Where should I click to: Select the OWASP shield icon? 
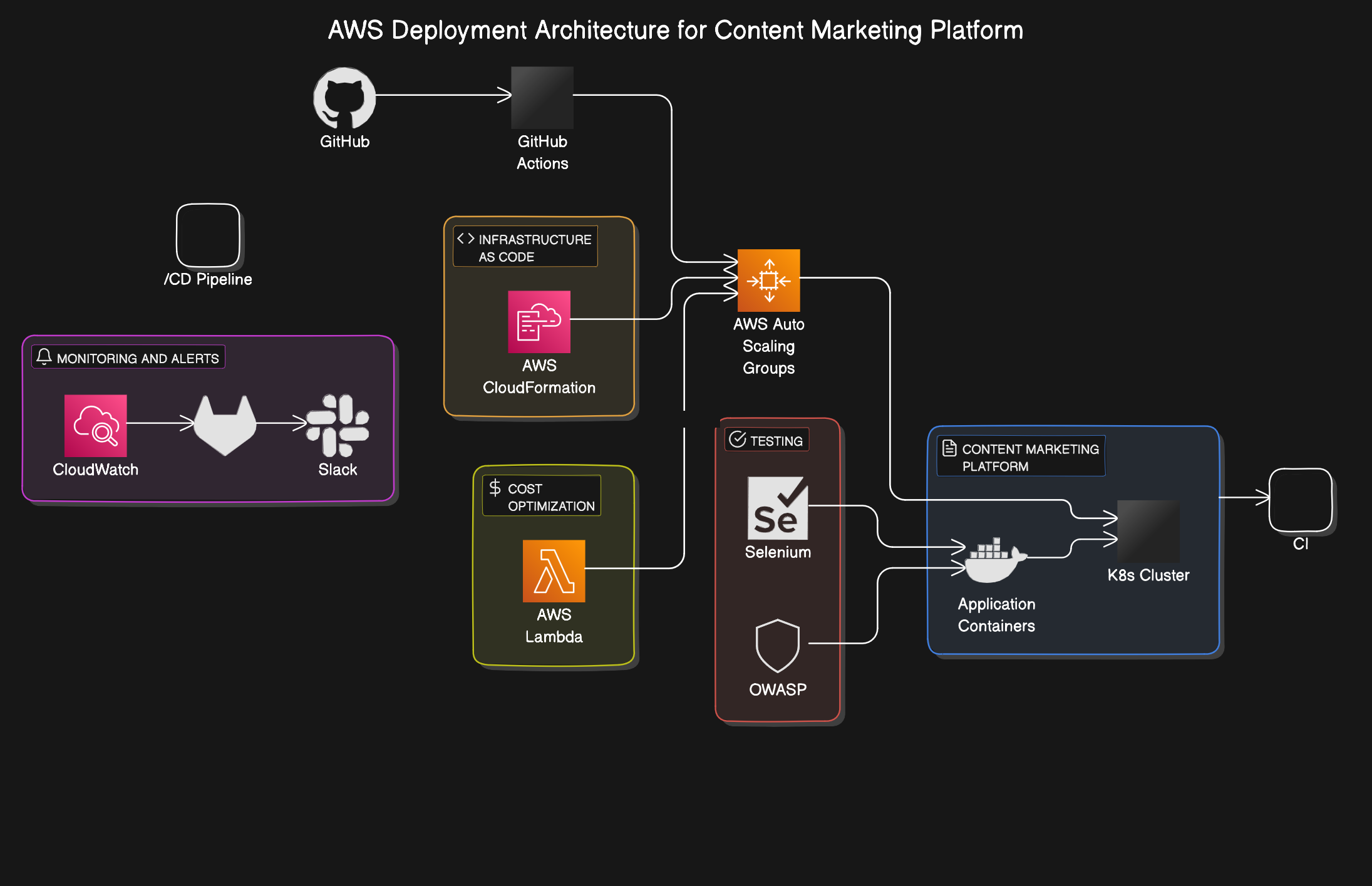[778, 646]
